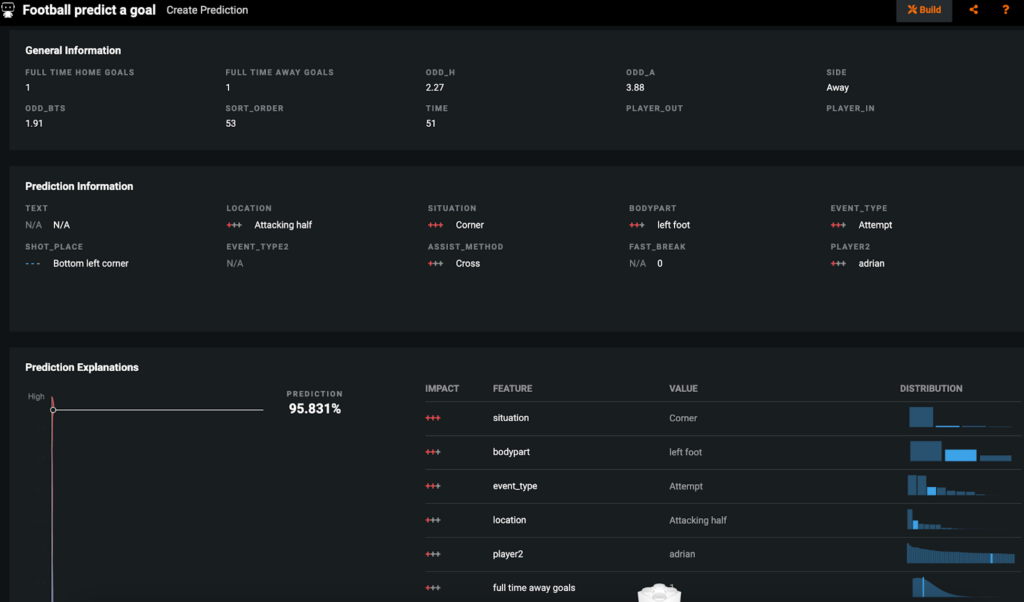This screenshot has height=602, width=1024.
Task: Select the event_type distribution histogram
Action: (x=945, y=485)
